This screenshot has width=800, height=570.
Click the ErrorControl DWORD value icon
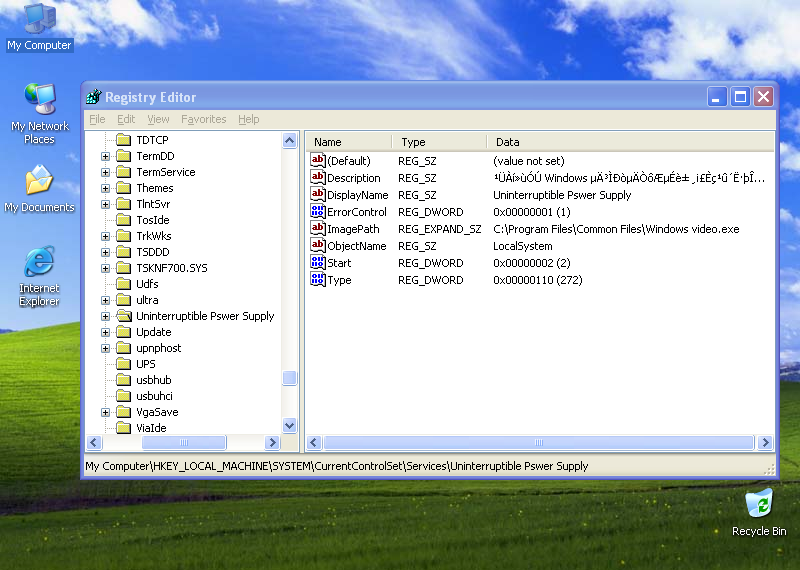pos(318,212)
